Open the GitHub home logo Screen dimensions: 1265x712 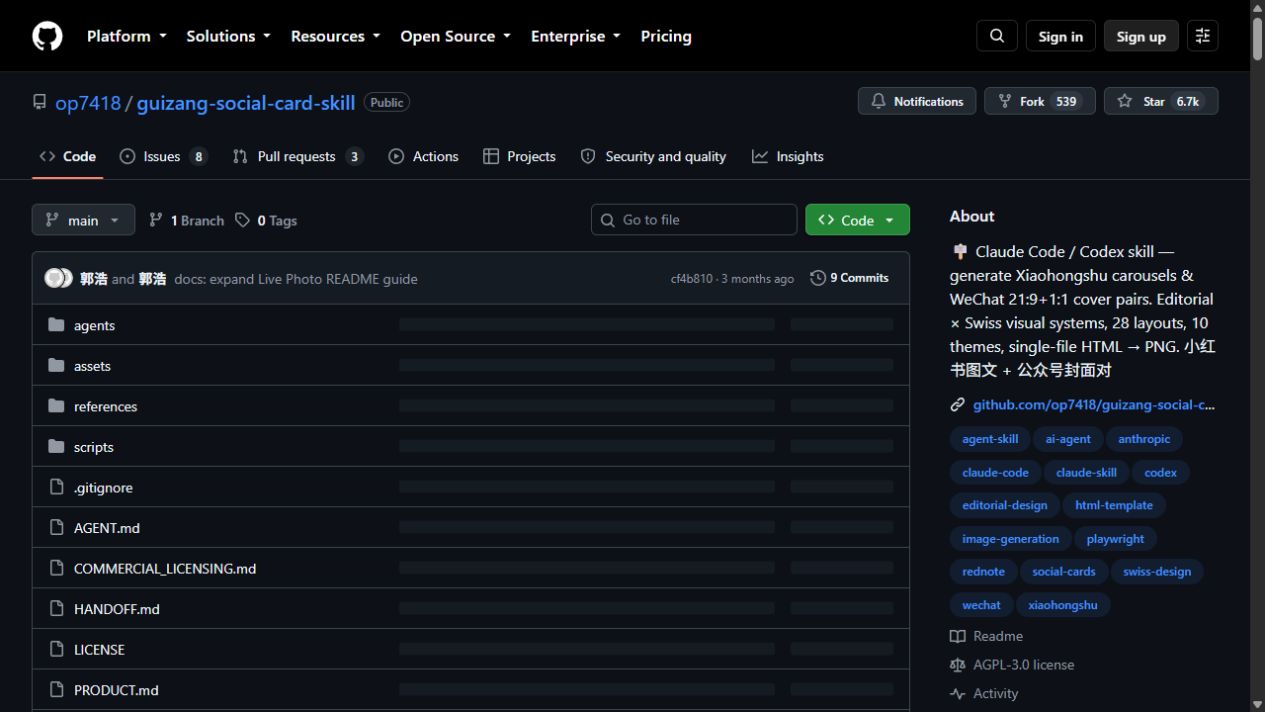[x=47, y=36]
